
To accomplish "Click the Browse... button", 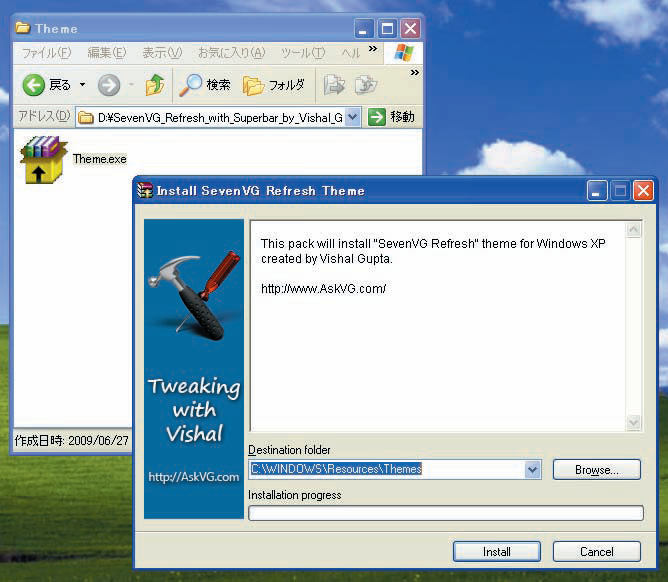I will click(x=596, y=470).
